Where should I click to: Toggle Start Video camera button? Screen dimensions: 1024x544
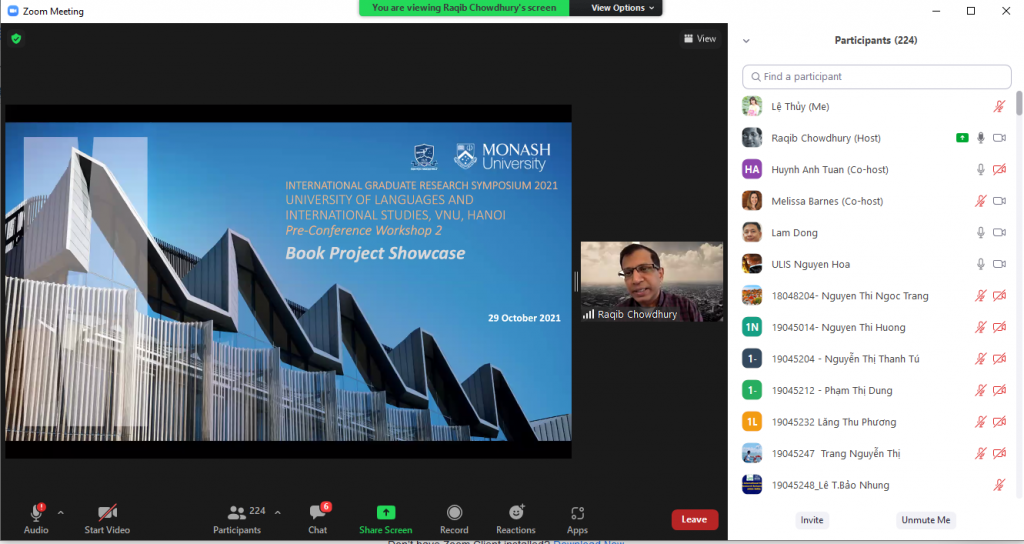(x=107, y=513)
